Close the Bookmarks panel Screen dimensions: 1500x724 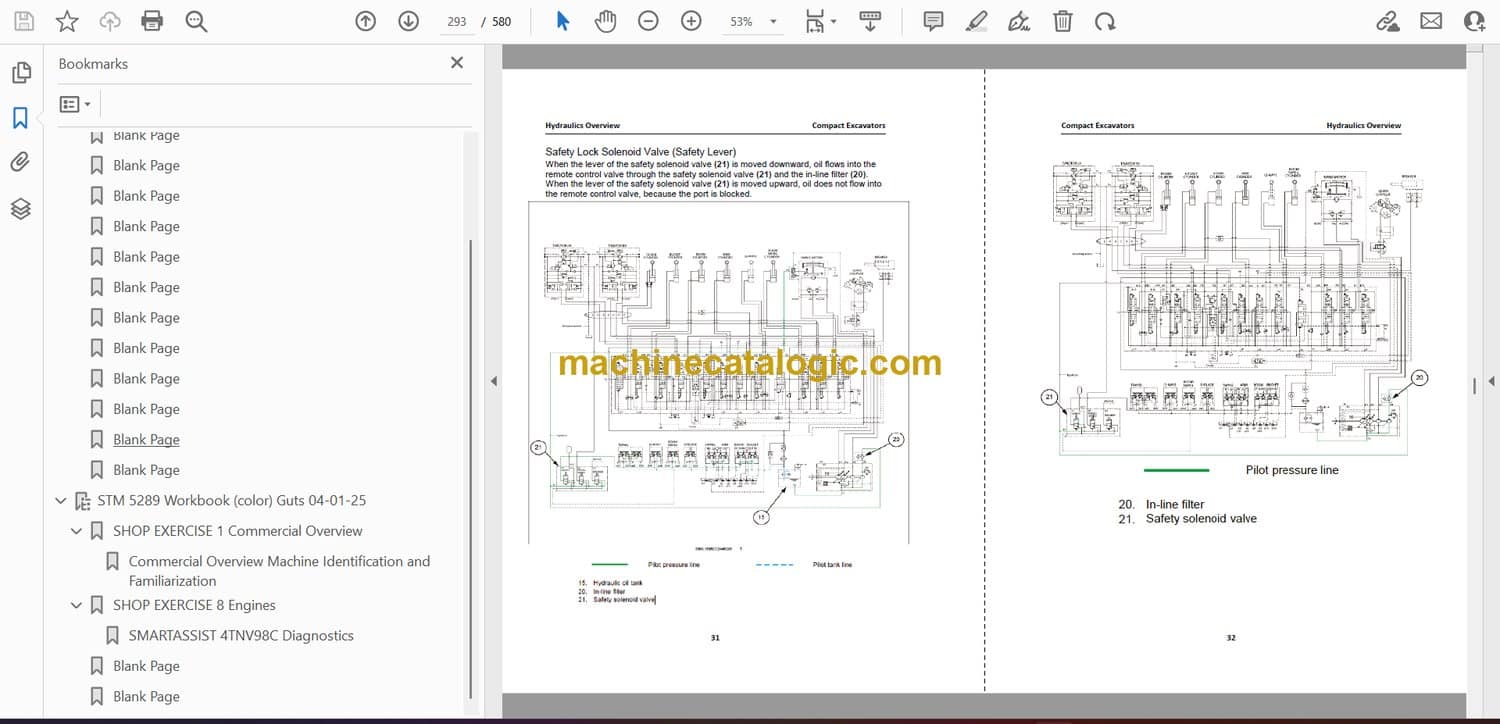click(457, 63)
